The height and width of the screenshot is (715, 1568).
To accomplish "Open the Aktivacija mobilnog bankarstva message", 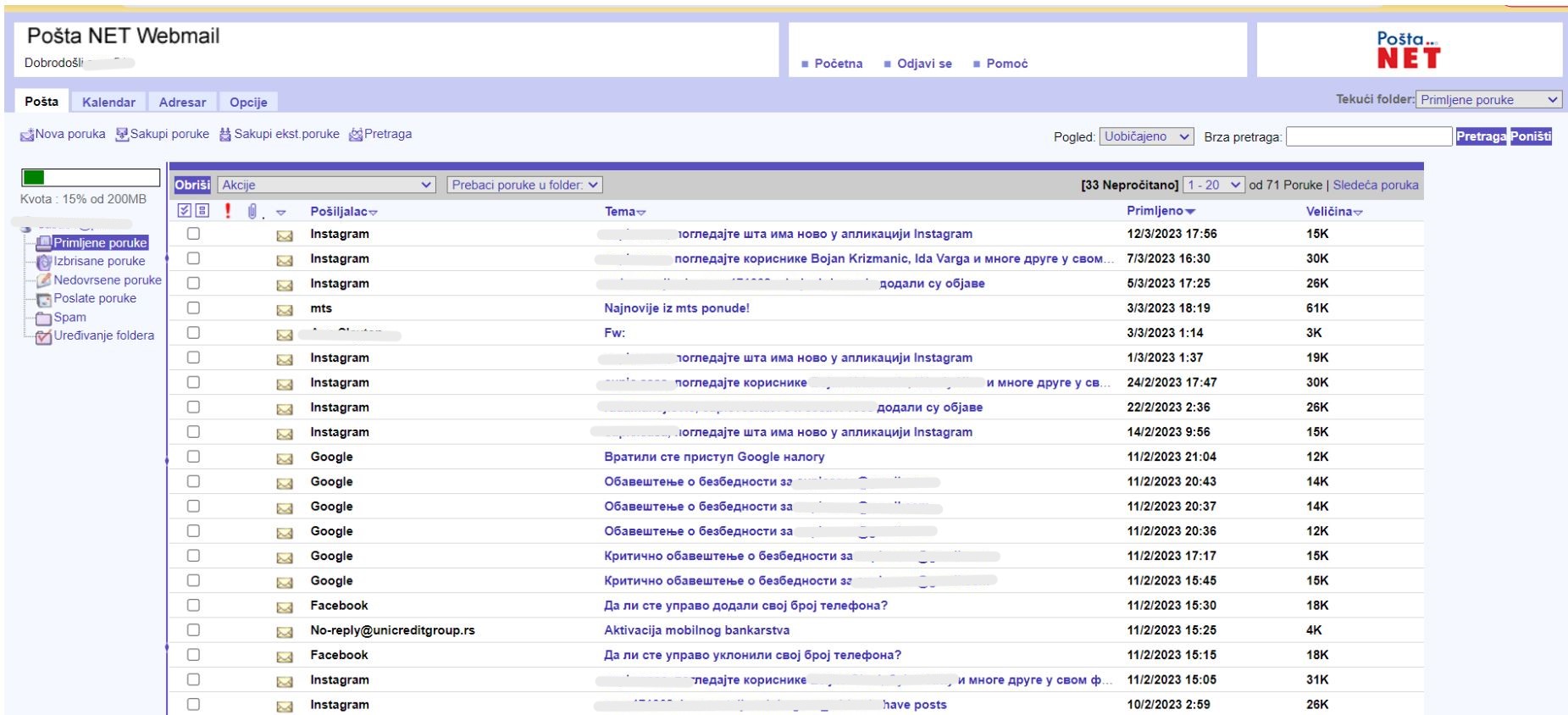I will tap(696, 630).
